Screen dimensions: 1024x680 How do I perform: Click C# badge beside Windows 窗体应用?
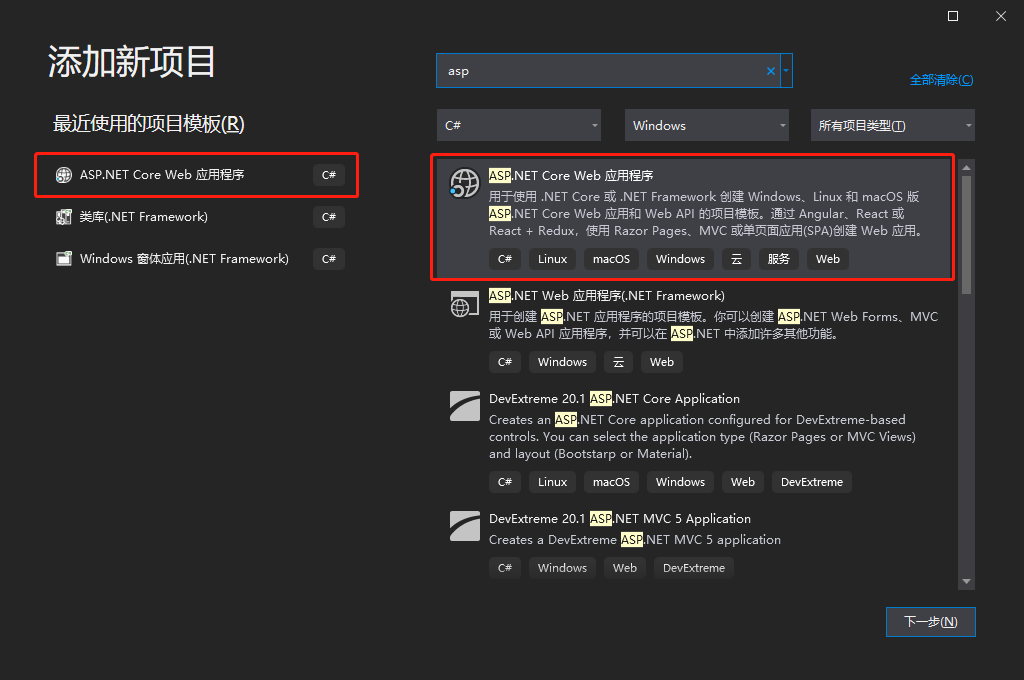point(328,259)
